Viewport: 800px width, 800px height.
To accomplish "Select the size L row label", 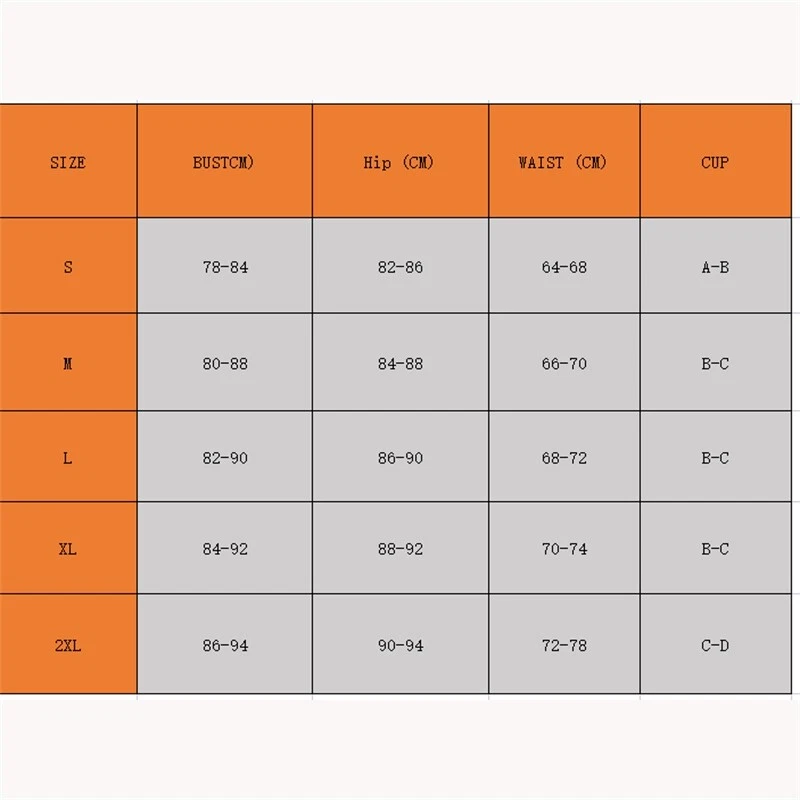I will [68, 458].
